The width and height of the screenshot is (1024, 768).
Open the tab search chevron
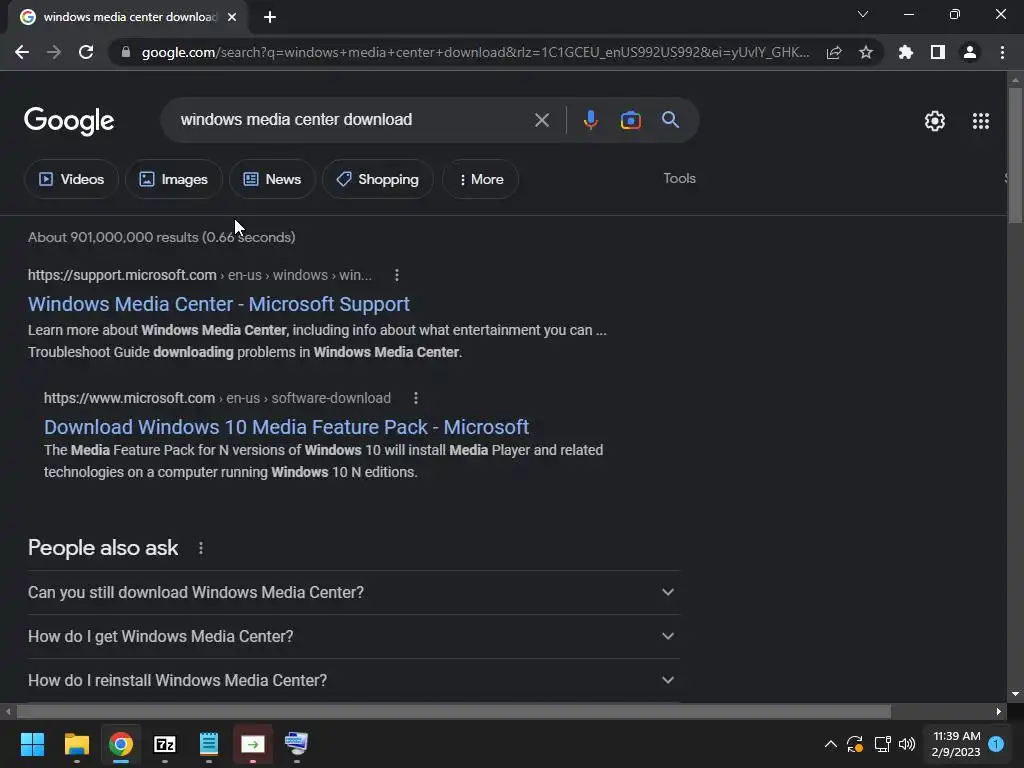[x=863, y=14]
